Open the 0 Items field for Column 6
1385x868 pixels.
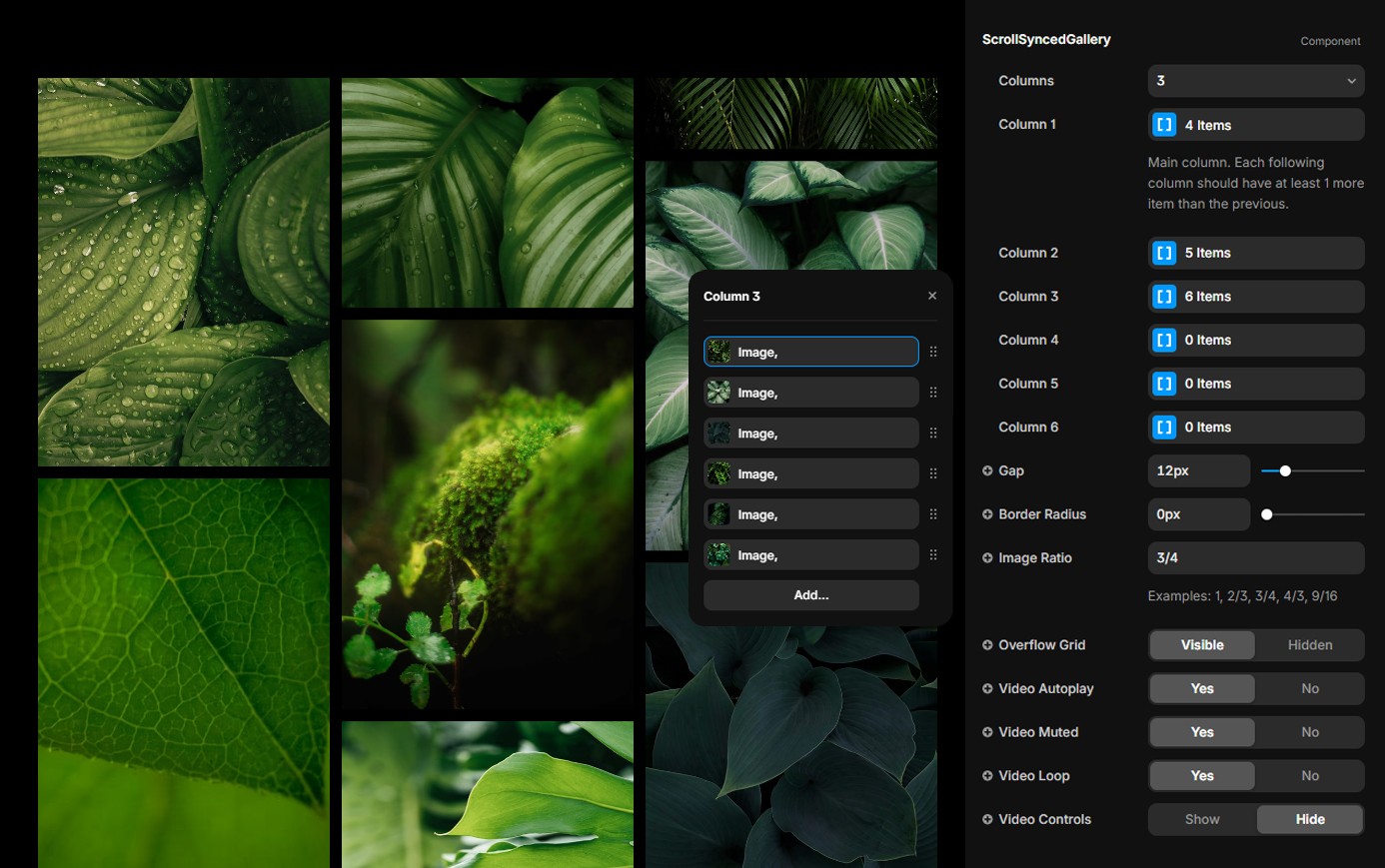pos(1256,428)
